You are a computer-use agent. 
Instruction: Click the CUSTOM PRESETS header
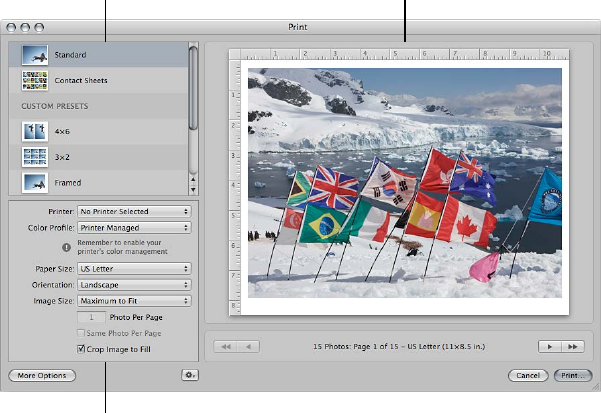[54, 106]
